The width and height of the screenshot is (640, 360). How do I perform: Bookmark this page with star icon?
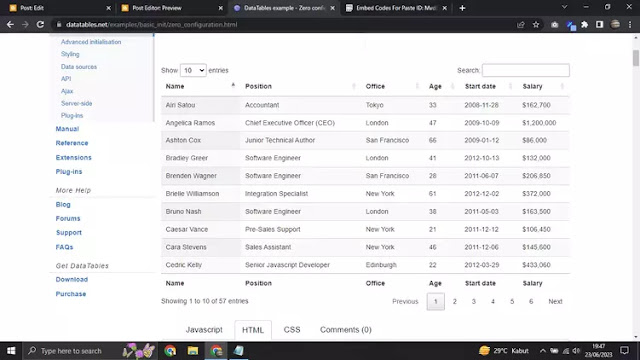coord(536,24)
